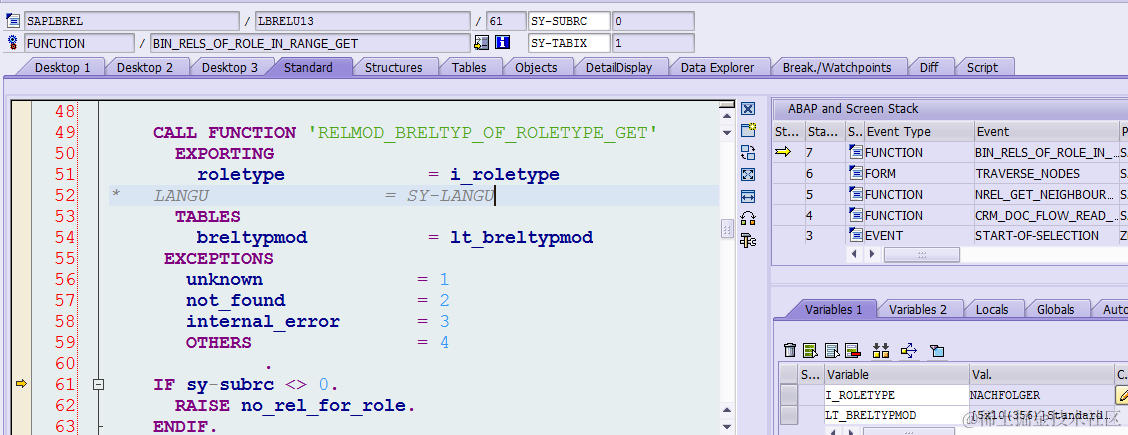Click the gear icon left of FUNCTION field
This screenshot has width=1128, height=435.
click(x=12, y=43)
